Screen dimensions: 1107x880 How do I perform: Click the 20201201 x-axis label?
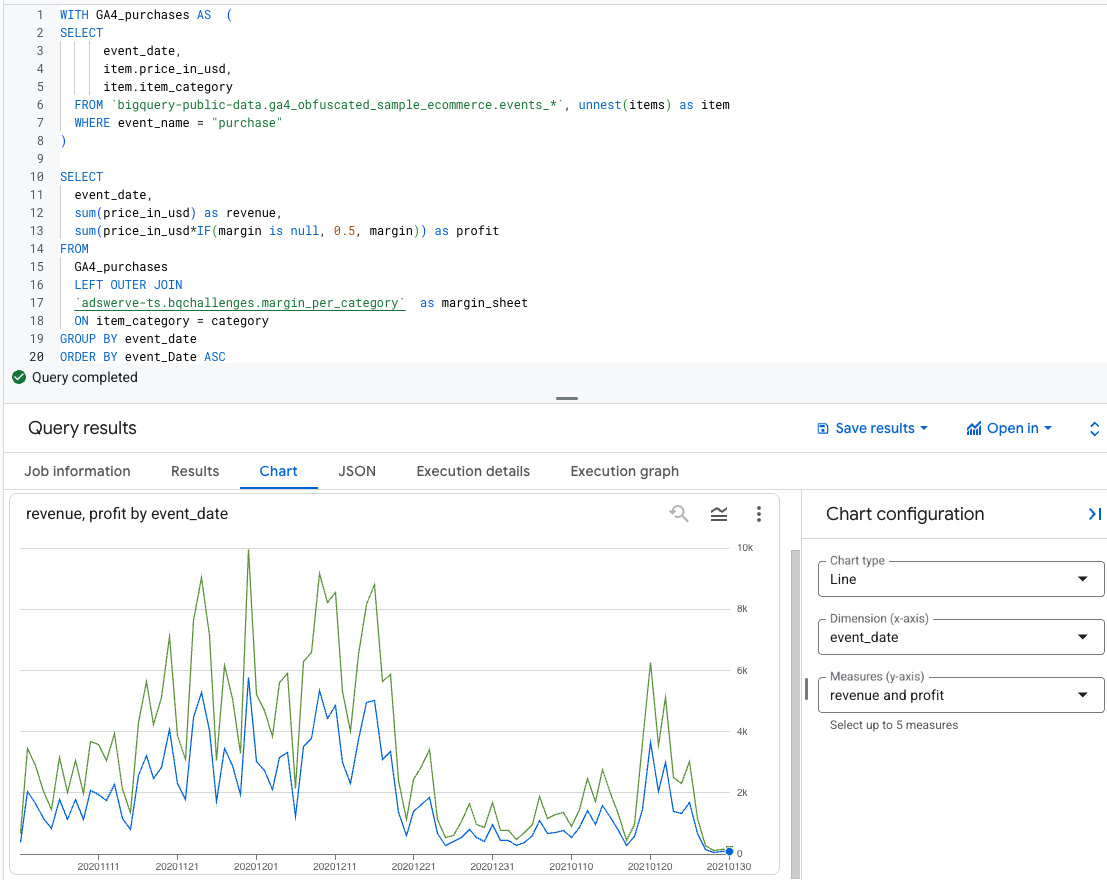point(256,867)
